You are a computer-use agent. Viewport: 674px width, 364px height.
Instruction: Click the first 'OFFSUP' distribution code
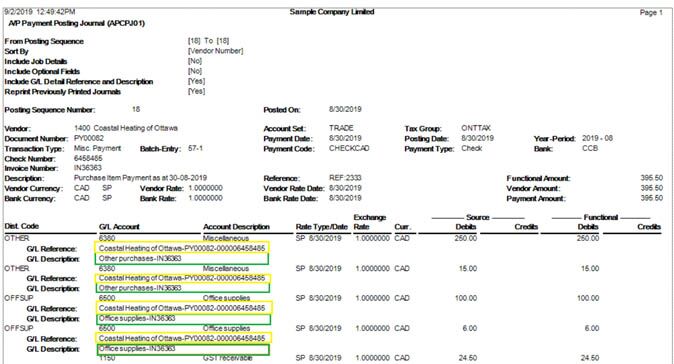(18, 298)
